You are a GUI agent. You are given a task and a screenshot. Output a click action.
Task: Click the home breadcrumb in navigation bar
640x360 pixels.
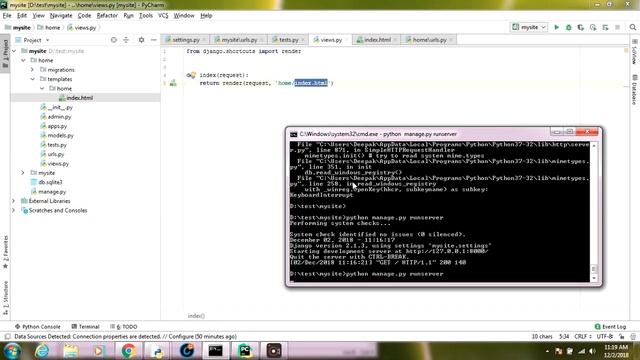52,28
